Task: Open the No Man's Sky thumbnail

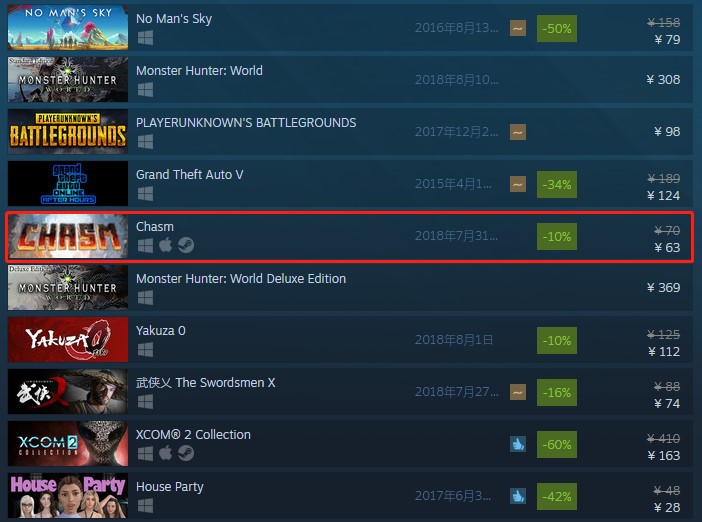Action: 68,27
